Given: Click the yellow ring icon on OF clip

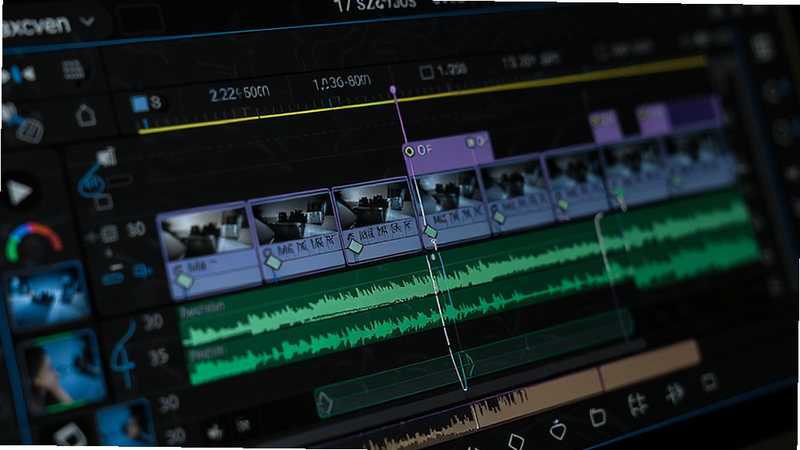Looking at the screenshot, I should click(x=409, y=152).
